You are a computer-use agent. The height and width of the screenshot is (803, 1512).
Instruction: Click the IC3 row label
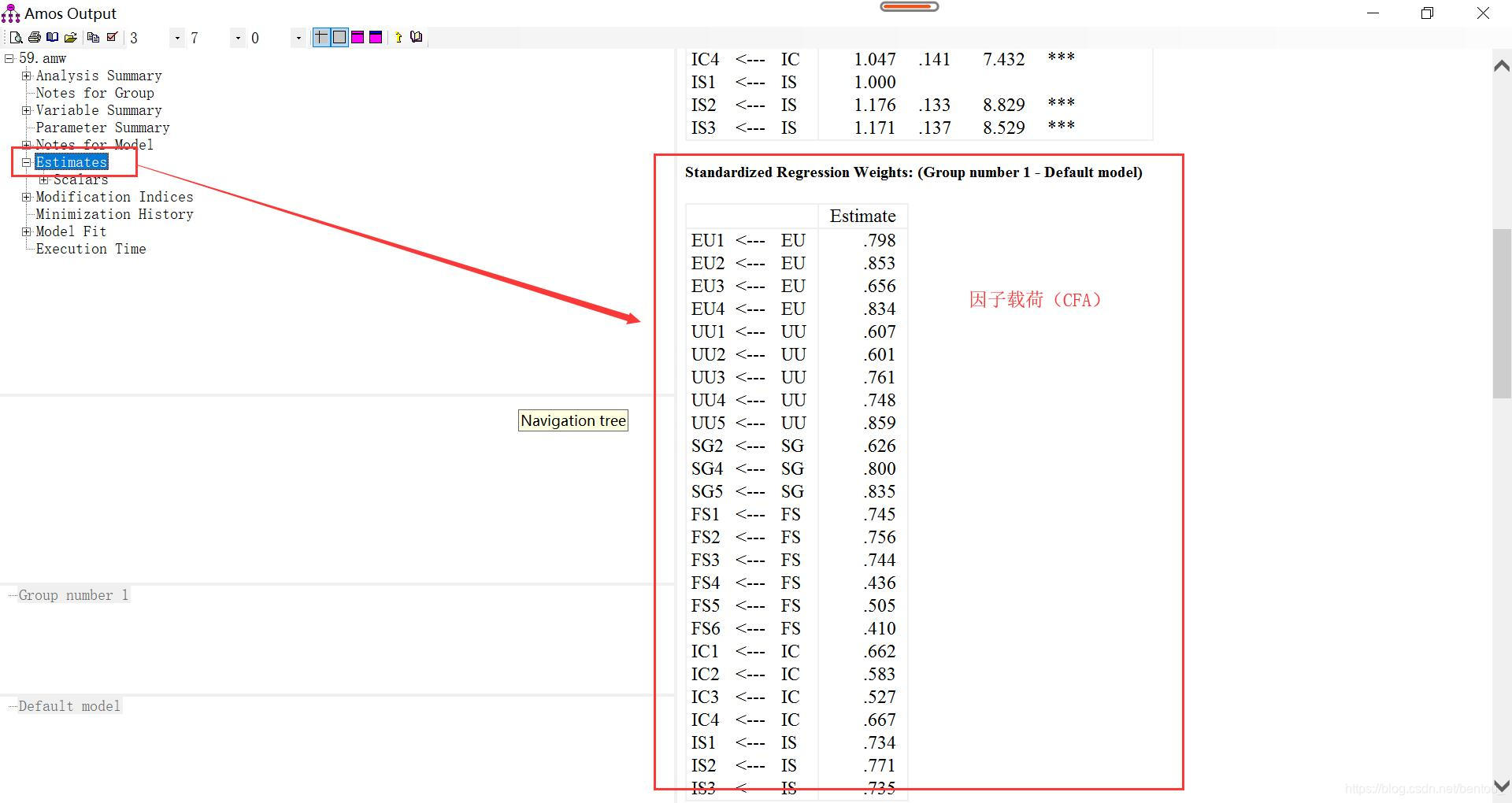pos(705,697)
